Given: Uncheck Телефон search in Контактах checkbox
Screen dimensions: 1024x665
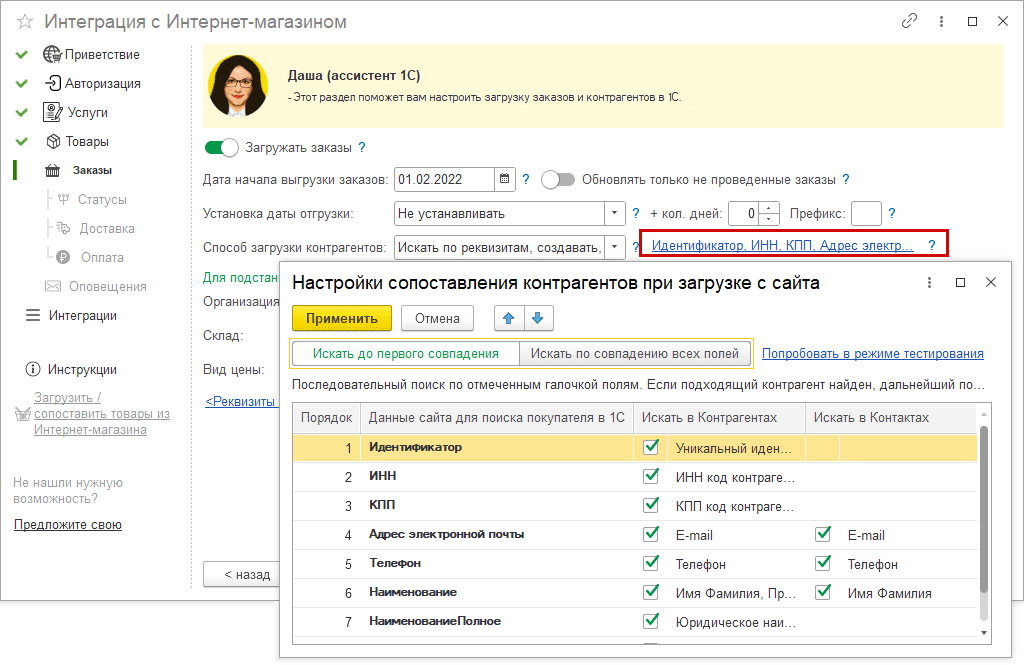Looking at the screenshot, I should click(x=823, y=564).
